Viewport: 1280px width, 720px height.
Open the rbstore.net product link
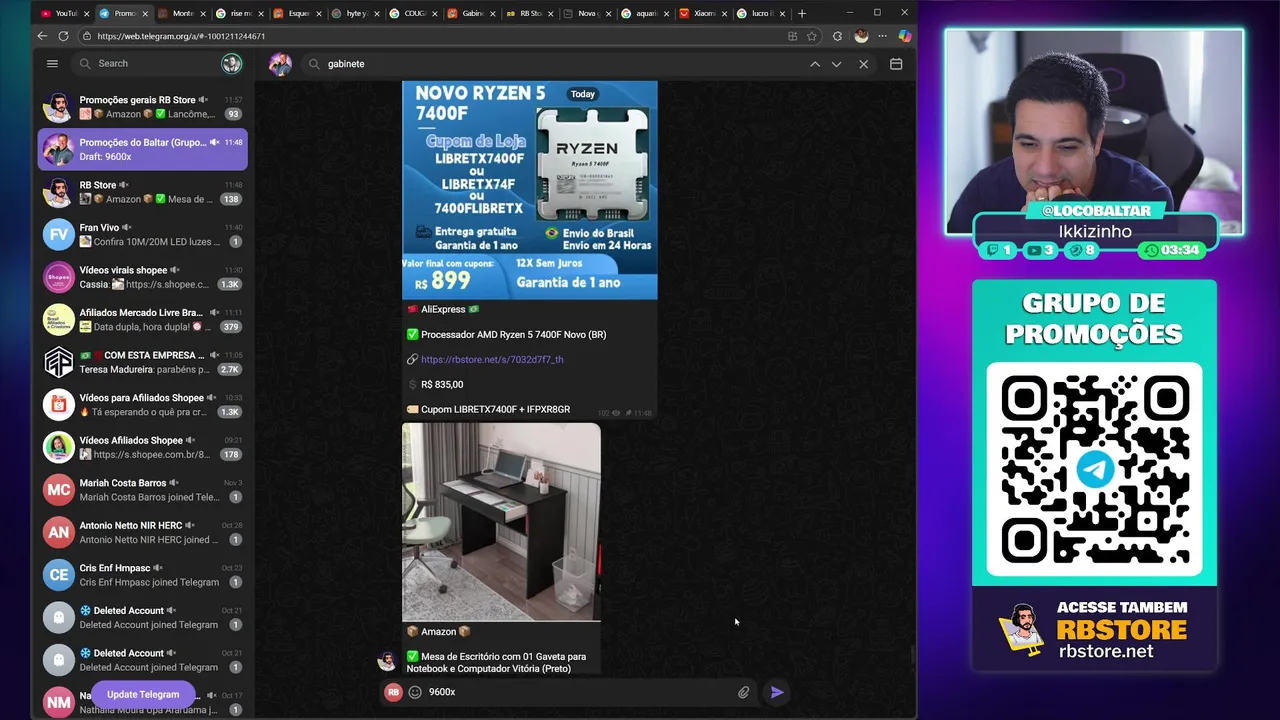[492, 359]
